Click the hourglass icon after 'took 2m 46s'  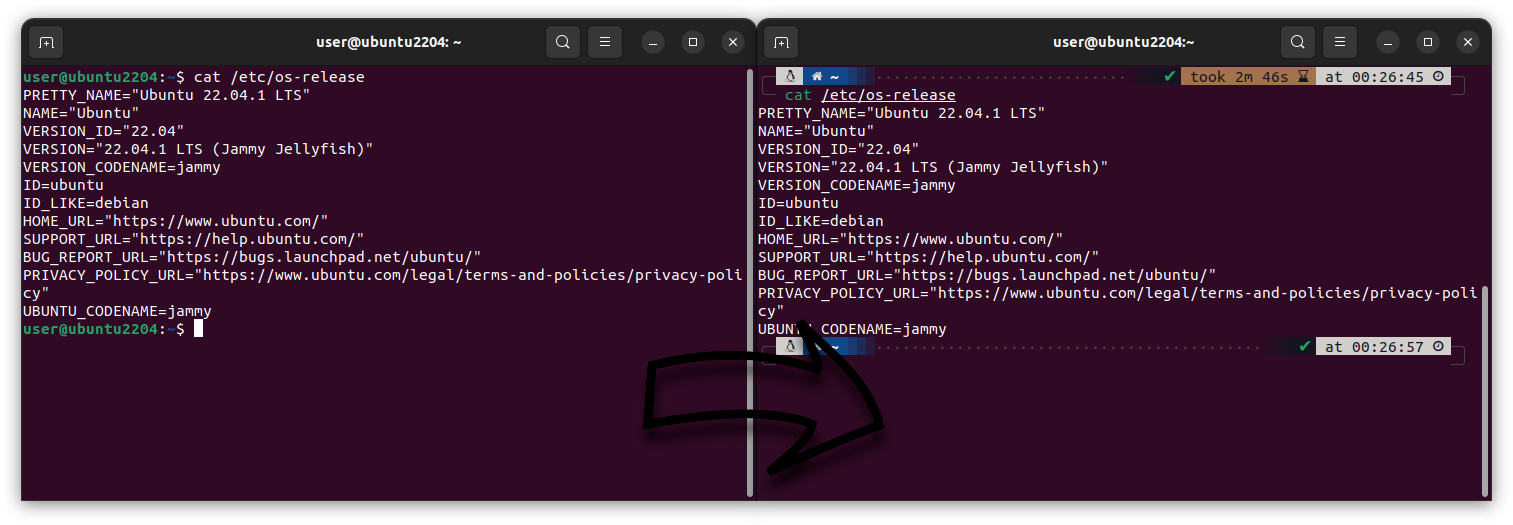tap(1303, 77)
